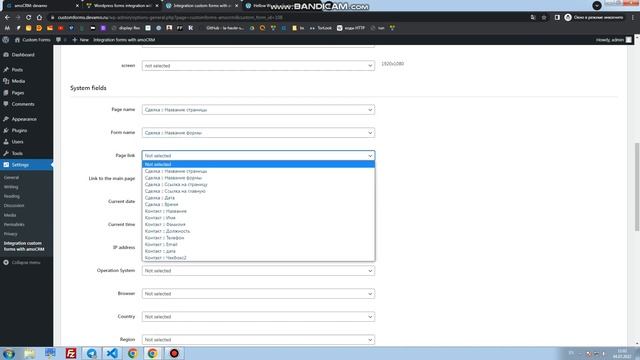Open Telegram from the taskbar
Viewport: 640px width, 360px height.
click(91, 353)
